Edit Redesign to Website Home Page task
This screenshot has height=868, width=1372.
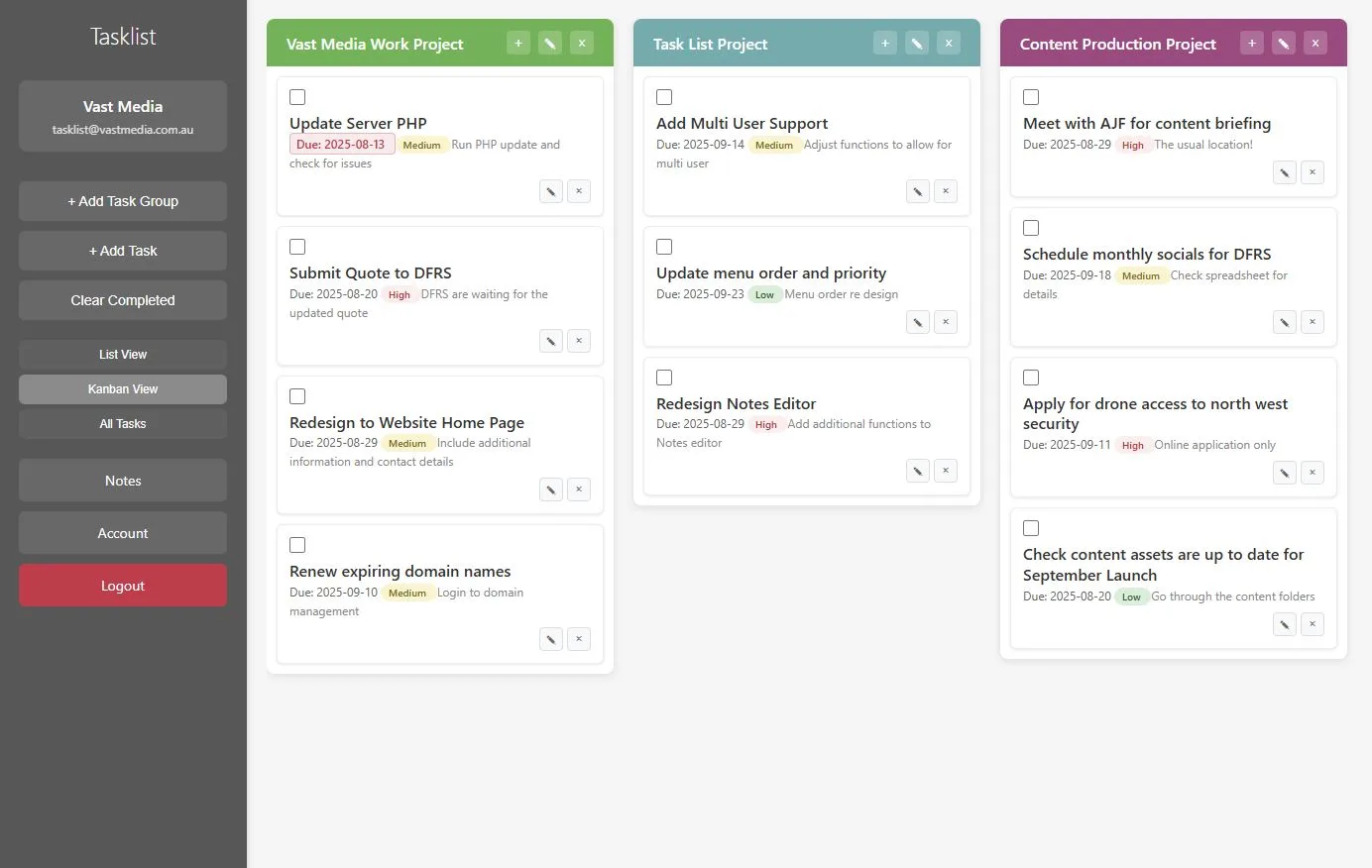pyautogui.click(x=551, y=489)
